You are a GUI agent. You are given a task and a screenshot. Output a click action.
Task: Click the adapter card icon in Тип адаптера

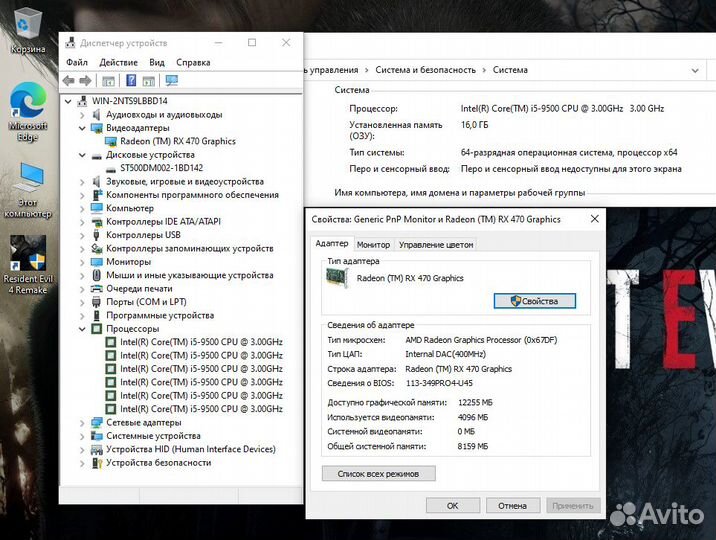click(x=337, y=278)
